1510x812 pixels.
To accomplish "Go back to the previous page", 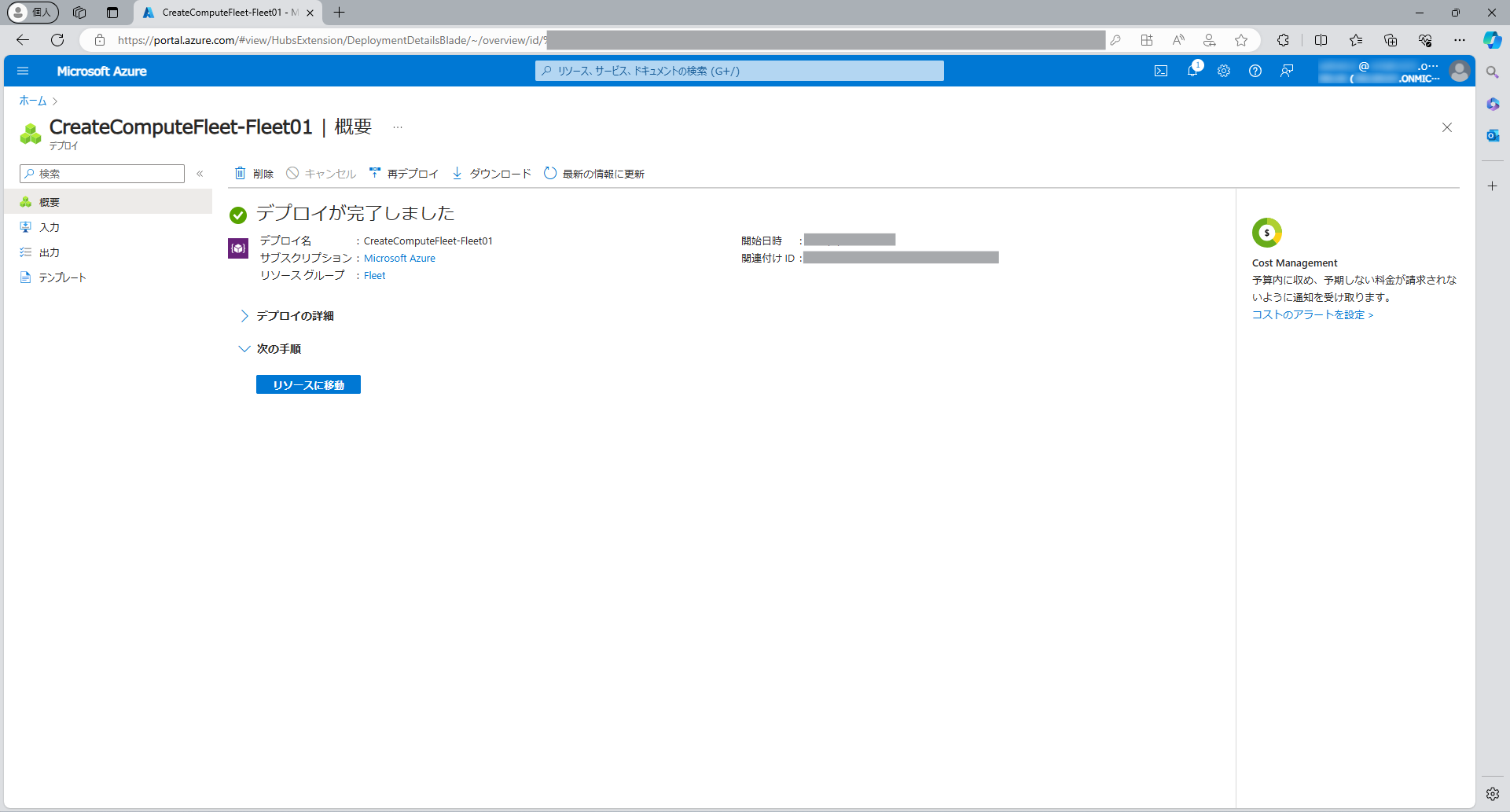I will click(x=23, y=40).
